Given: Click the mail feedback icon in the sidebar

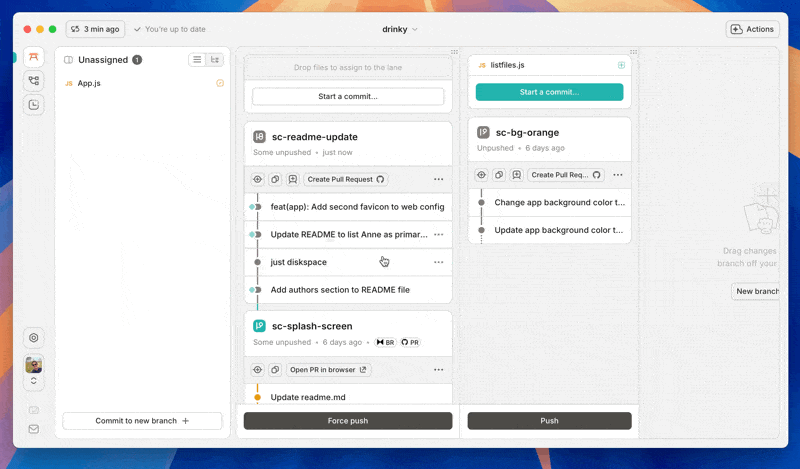Looking at the screenshot, I should point(34,429).
